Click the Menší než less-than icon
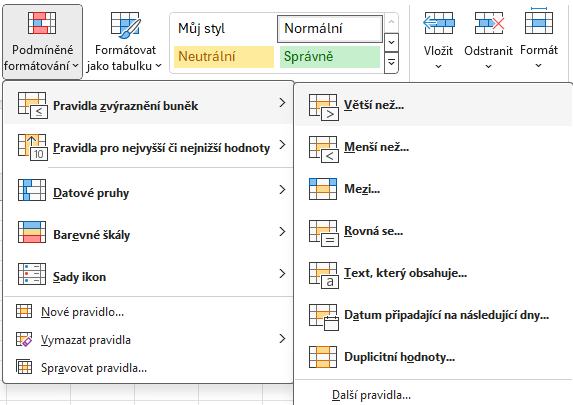Viewport: 573px width, 405px height. click(x=324, y=149)
